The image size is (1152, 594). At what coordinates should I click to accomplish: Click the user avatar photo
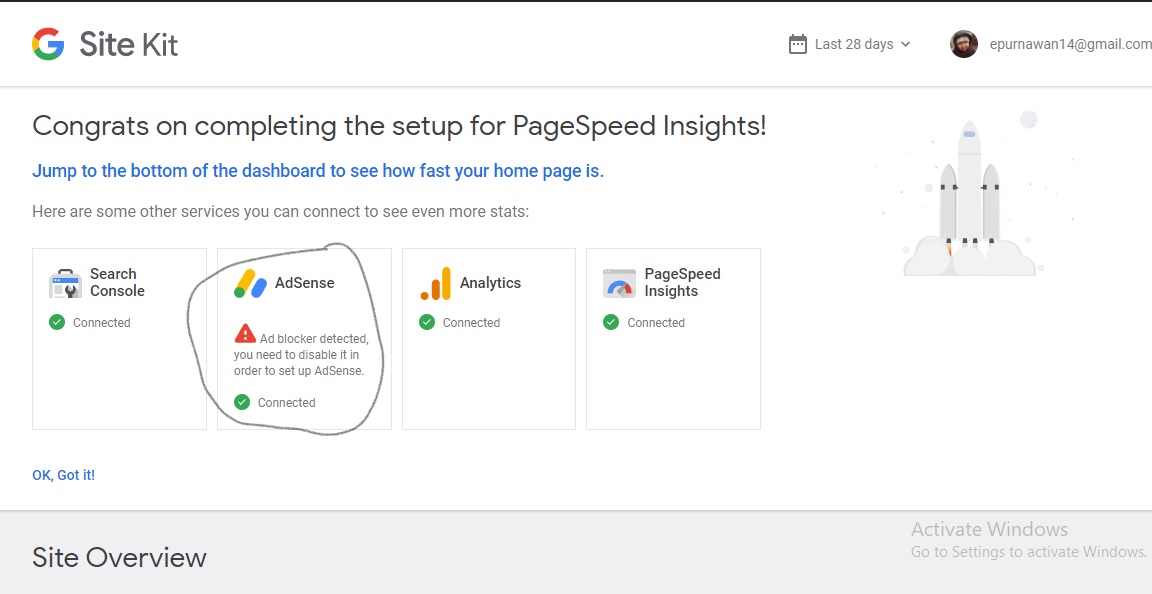point(964,44)
